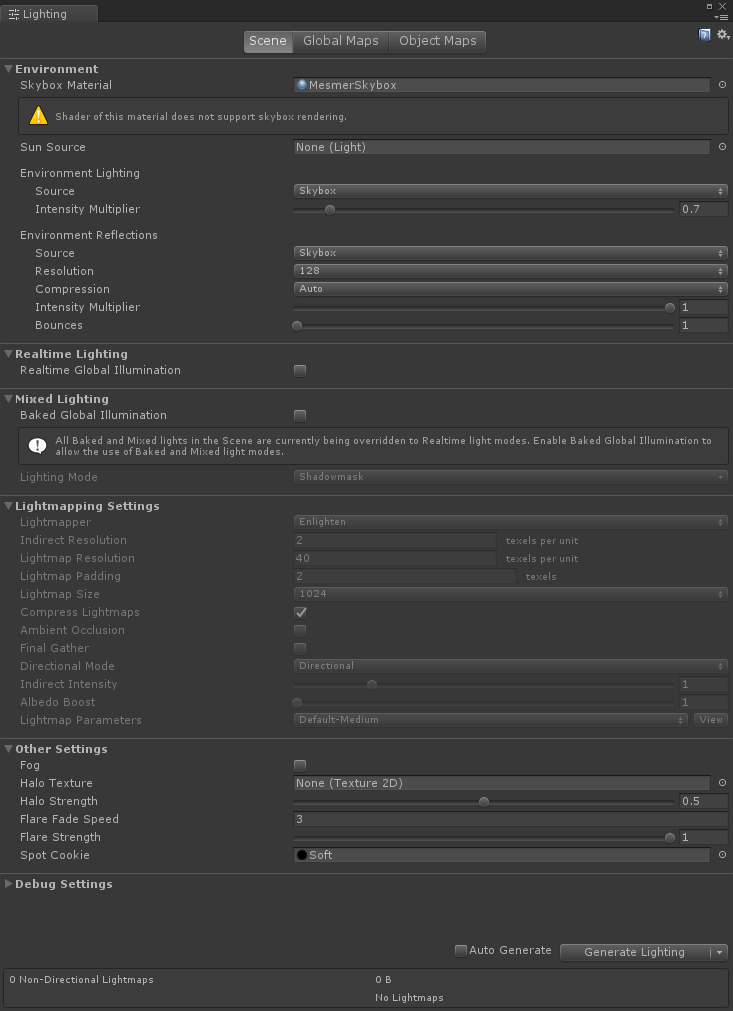Open the Lighting panel context menu gear
The height and width of the screenshot is (1011, 733).
point(722,35)
